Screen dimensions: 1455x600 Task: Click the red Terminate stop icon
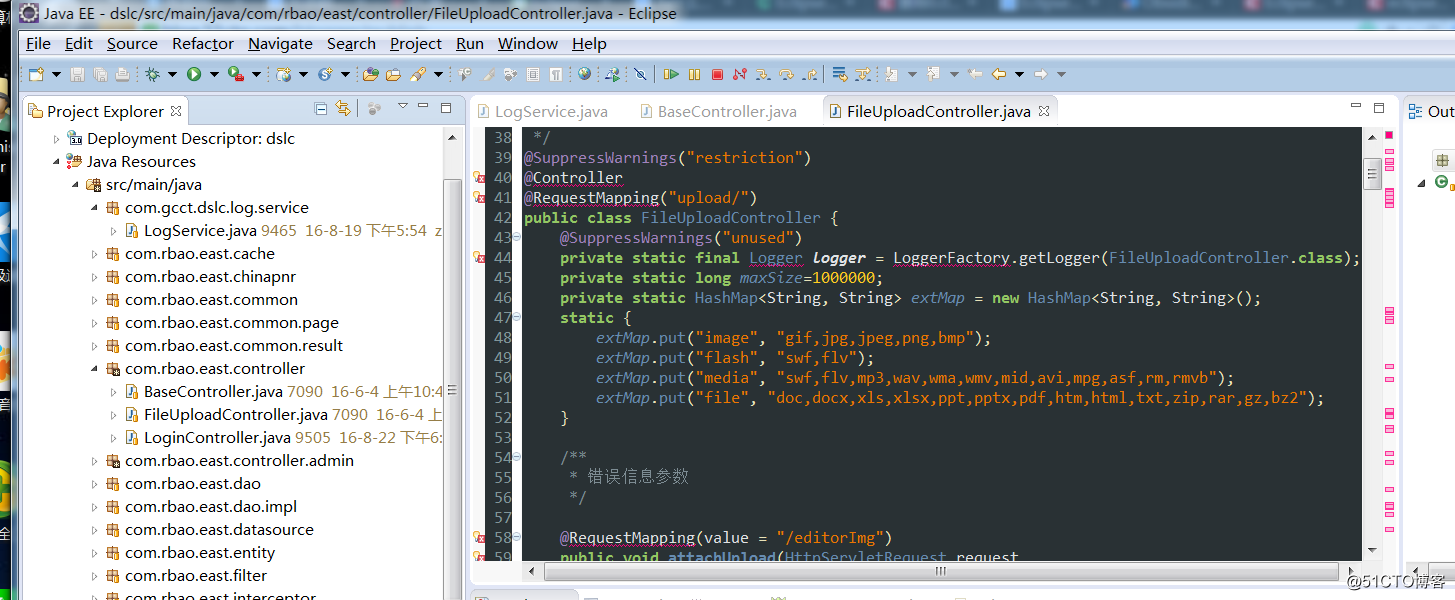pos(717,74)
